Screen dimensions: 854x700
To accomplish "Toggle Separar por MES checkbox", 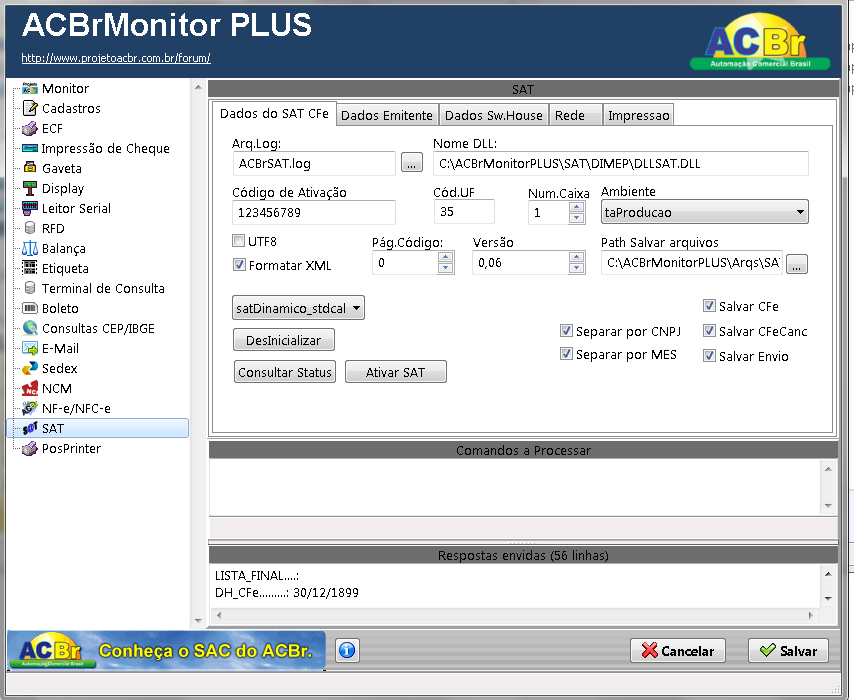I will coord(566,354).
